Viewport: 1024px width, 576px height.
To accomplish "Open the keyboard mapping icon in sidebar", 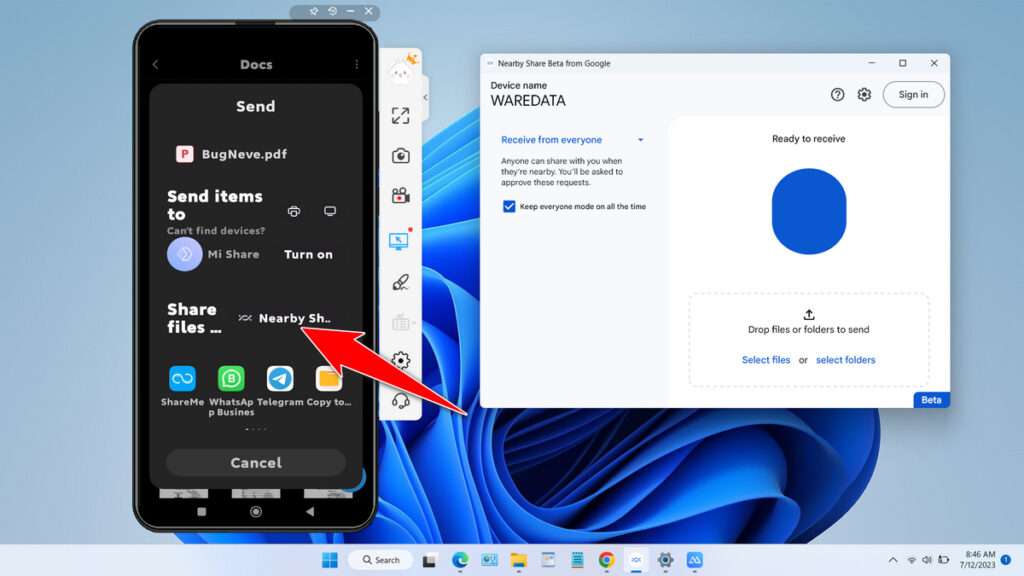I will coord(401,322).
